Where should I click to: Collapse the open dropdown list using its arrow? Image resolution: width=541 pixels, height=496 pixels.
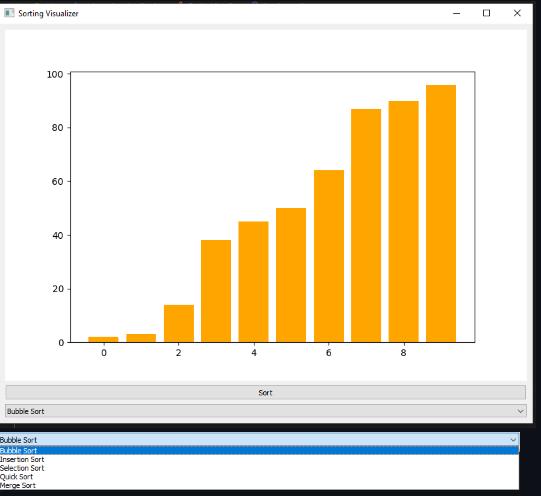pos(513,440)
